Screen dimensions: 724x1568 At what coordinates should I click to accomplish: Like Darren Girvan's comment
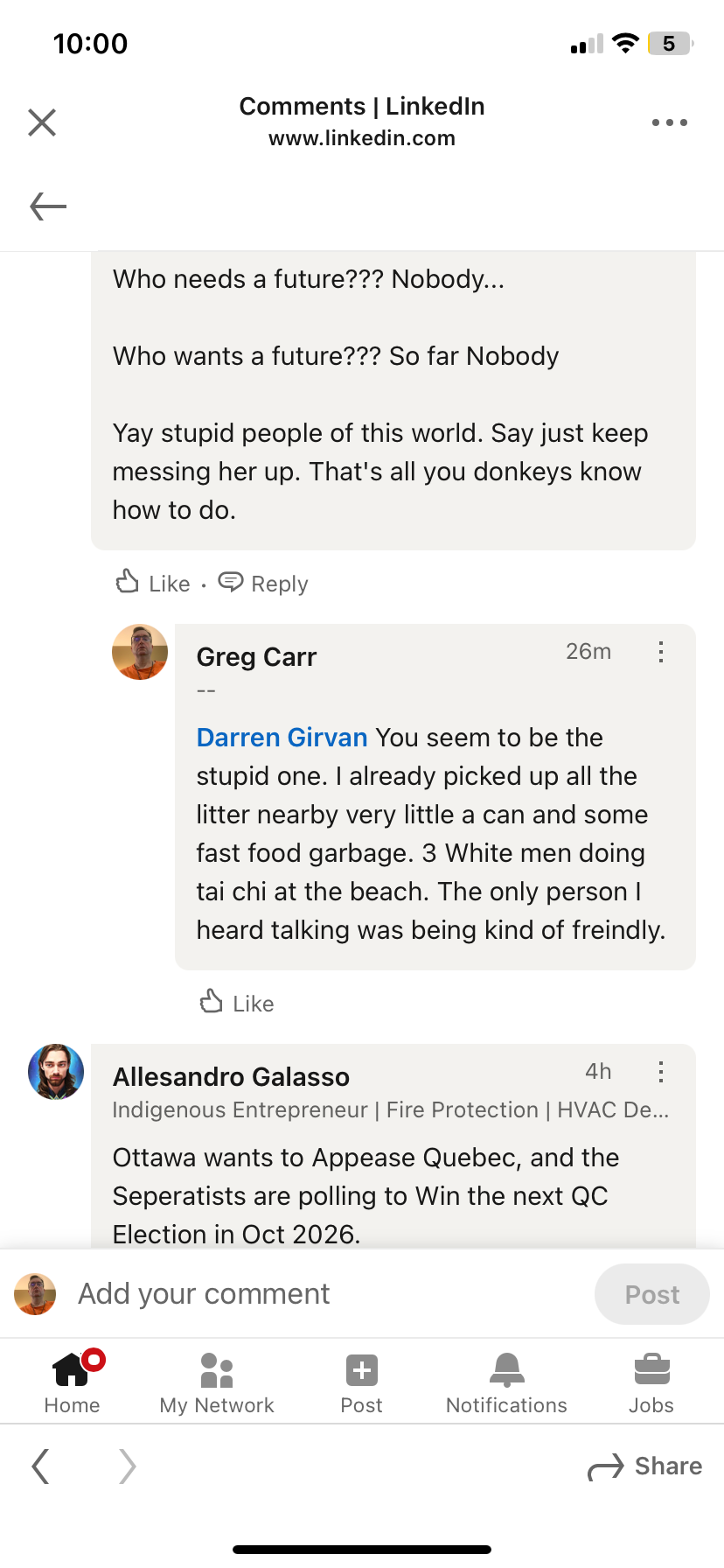pyautogui.click(x=154, y=583)
